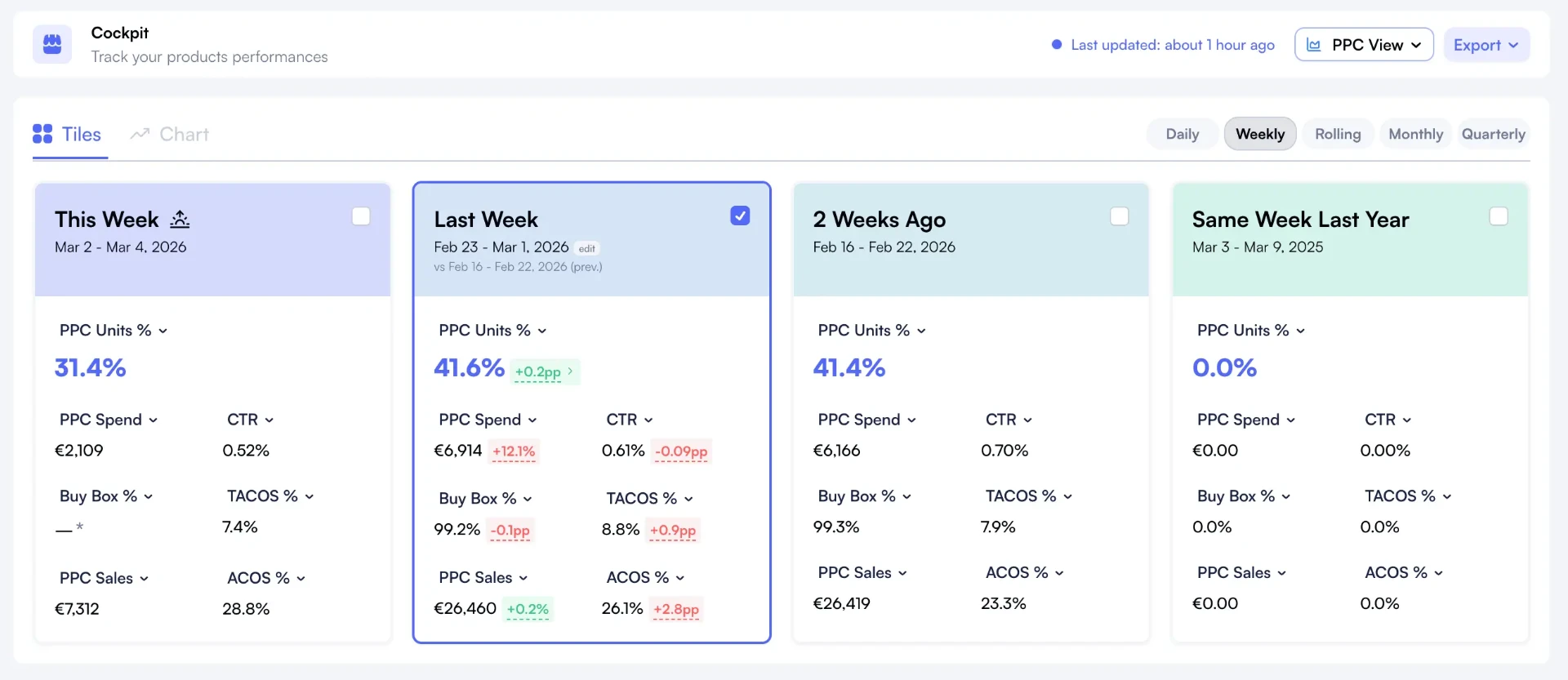
Task: Switch to the Chart tab
Action: pos(170,134)
